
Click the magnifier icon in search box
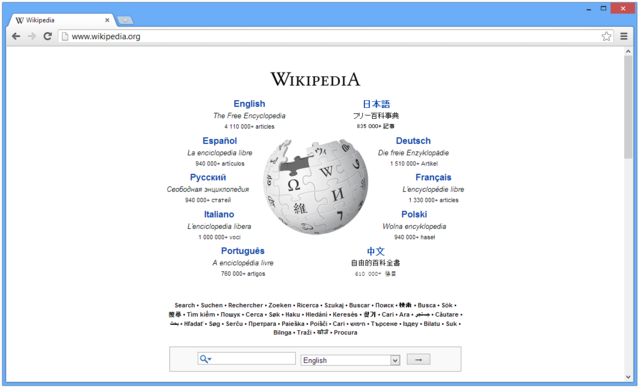tap(205, 359)
